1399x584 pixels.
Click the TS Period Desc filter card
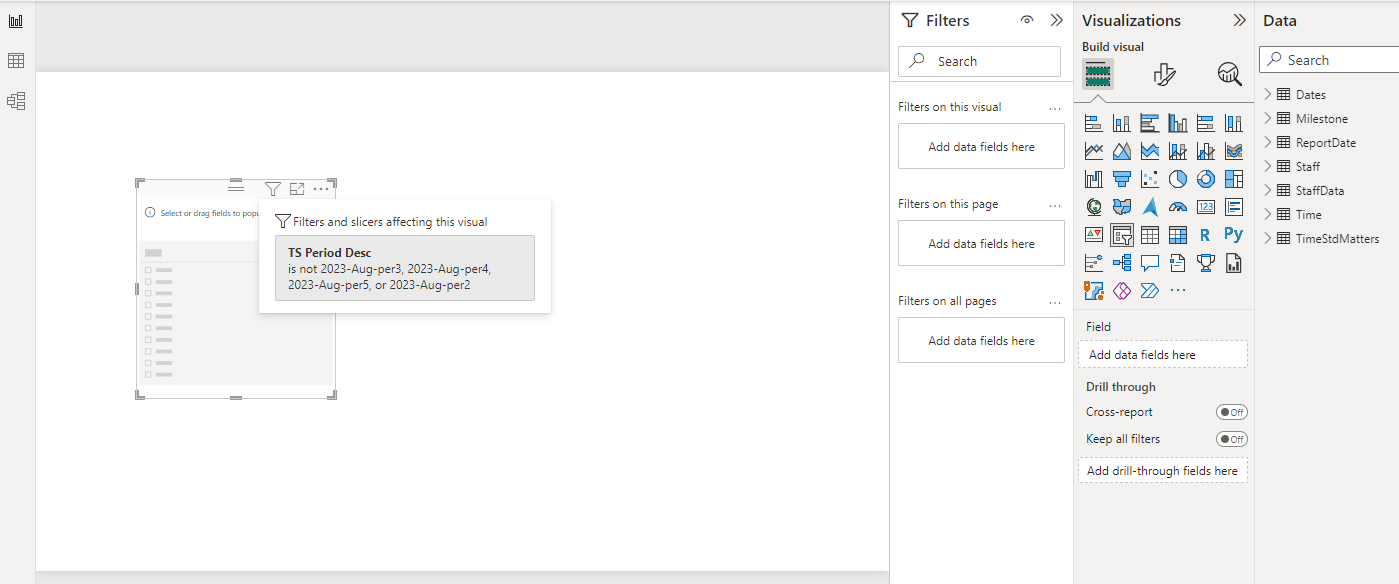pyautogui.click(x=405, y=268)
